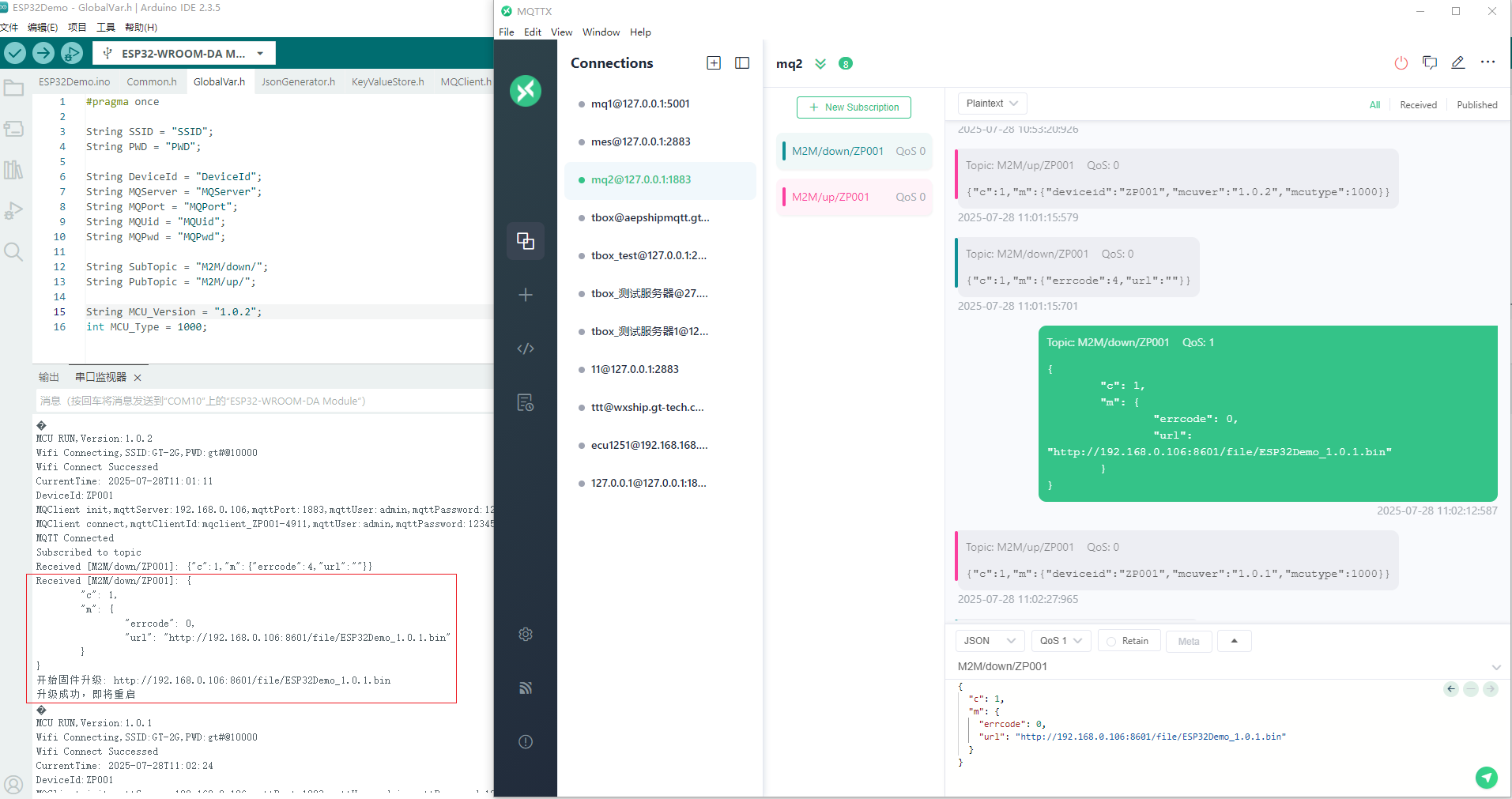Select the M2M/down/ZP001 subscription

click(854, 151)
